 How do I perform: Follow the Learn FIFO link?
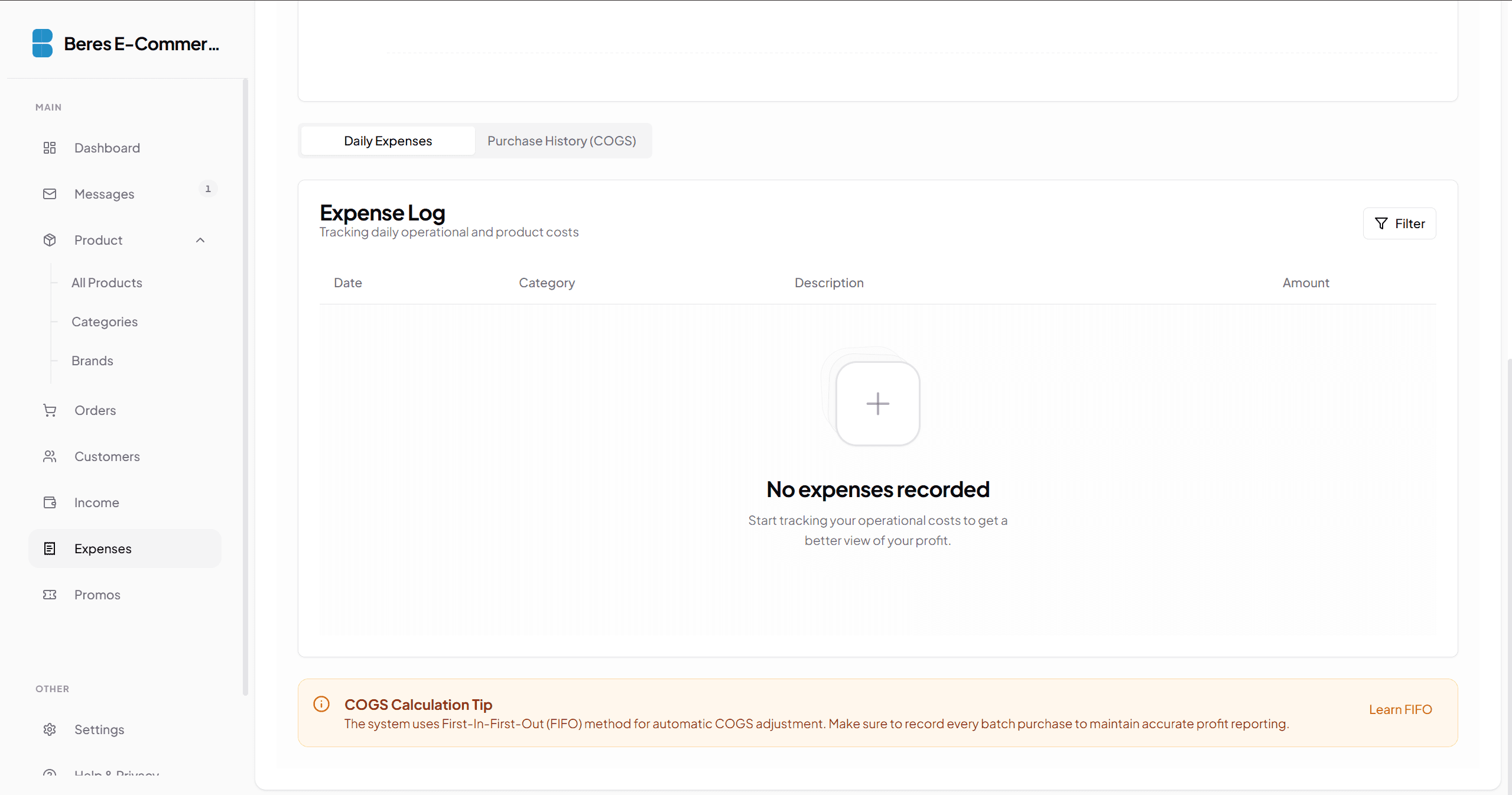pos(1400,709)
